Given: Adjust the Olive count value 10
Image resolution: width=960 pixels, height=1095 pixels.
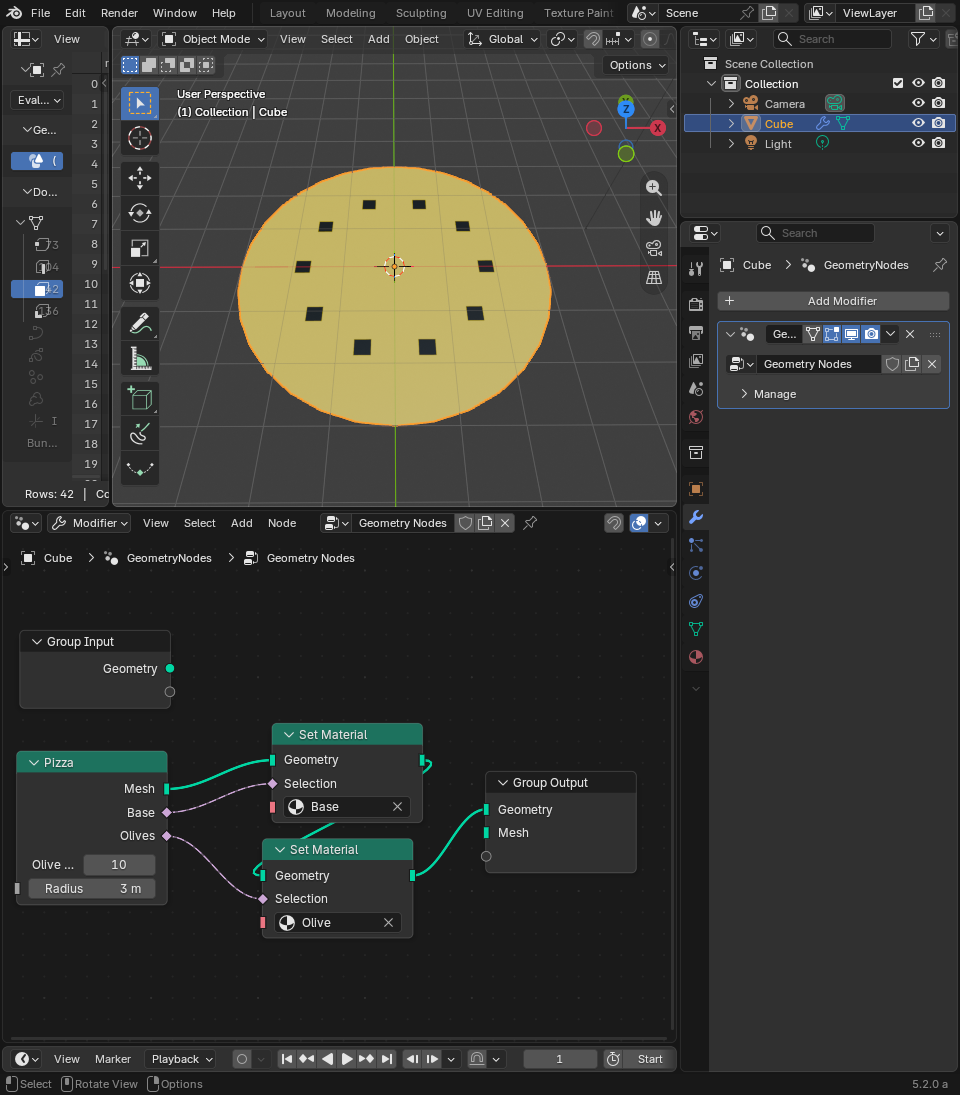Looking at the screenshot, I should [x=119, y=865].
